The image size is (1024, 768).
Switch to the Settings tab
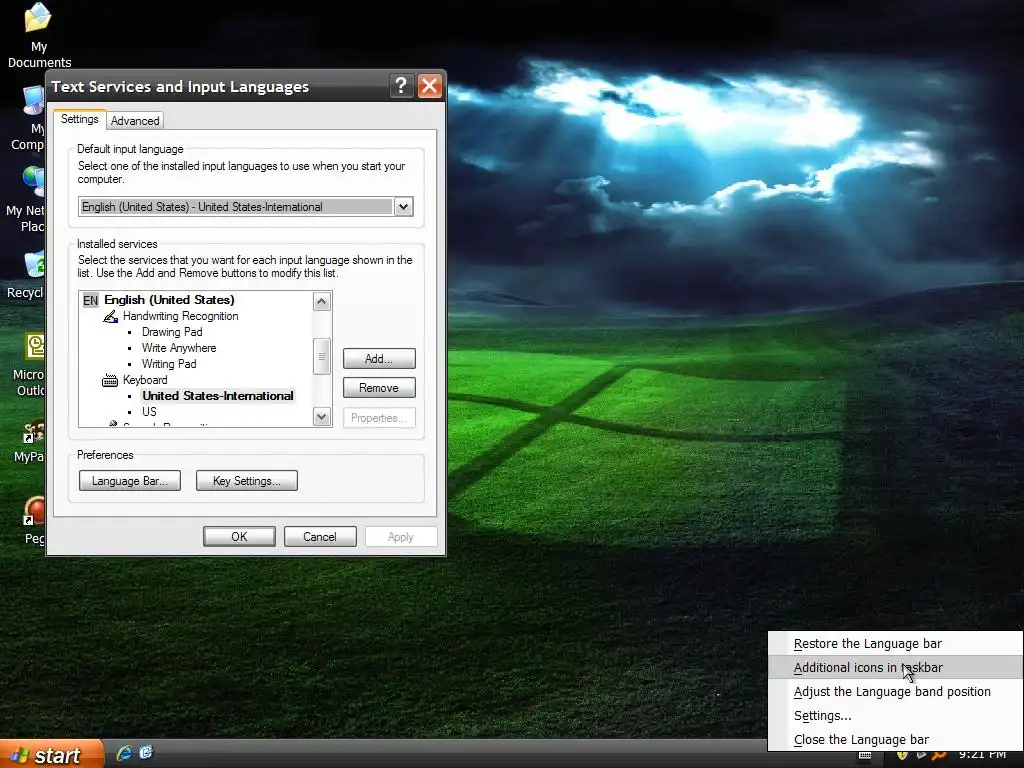pos(80,120)
